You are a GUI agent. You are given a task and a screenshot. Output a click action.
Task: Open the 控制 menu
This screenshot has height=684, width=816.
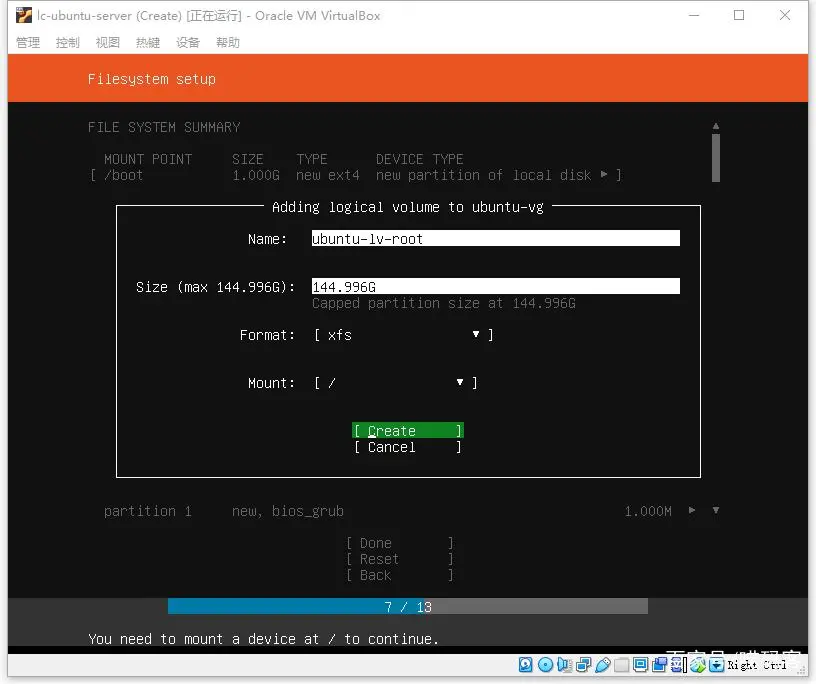click(x=68, y=42)
